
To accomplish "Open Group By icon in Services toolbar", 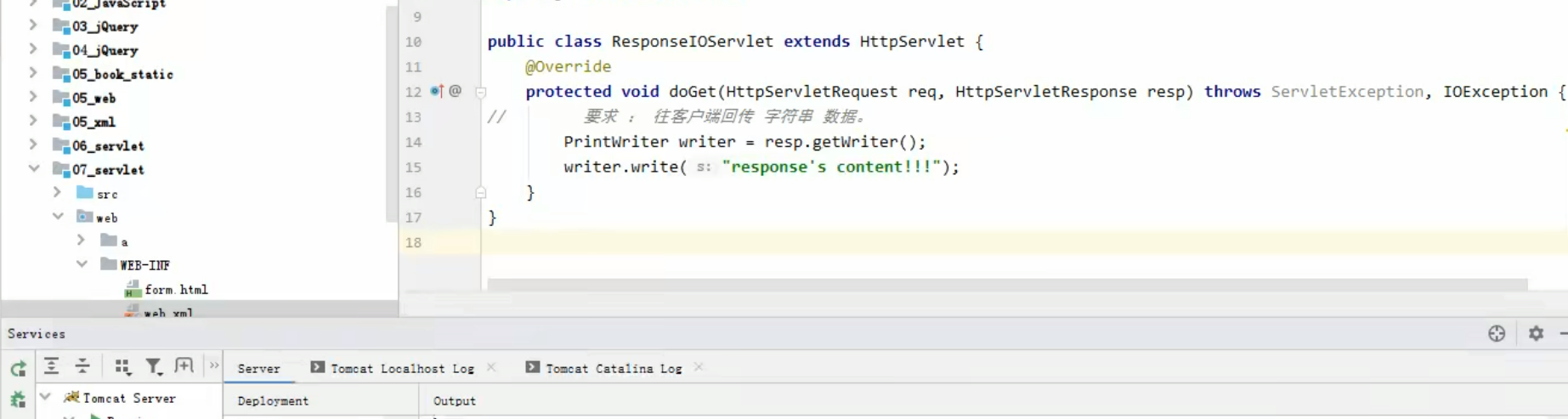I will coord(122,366).
